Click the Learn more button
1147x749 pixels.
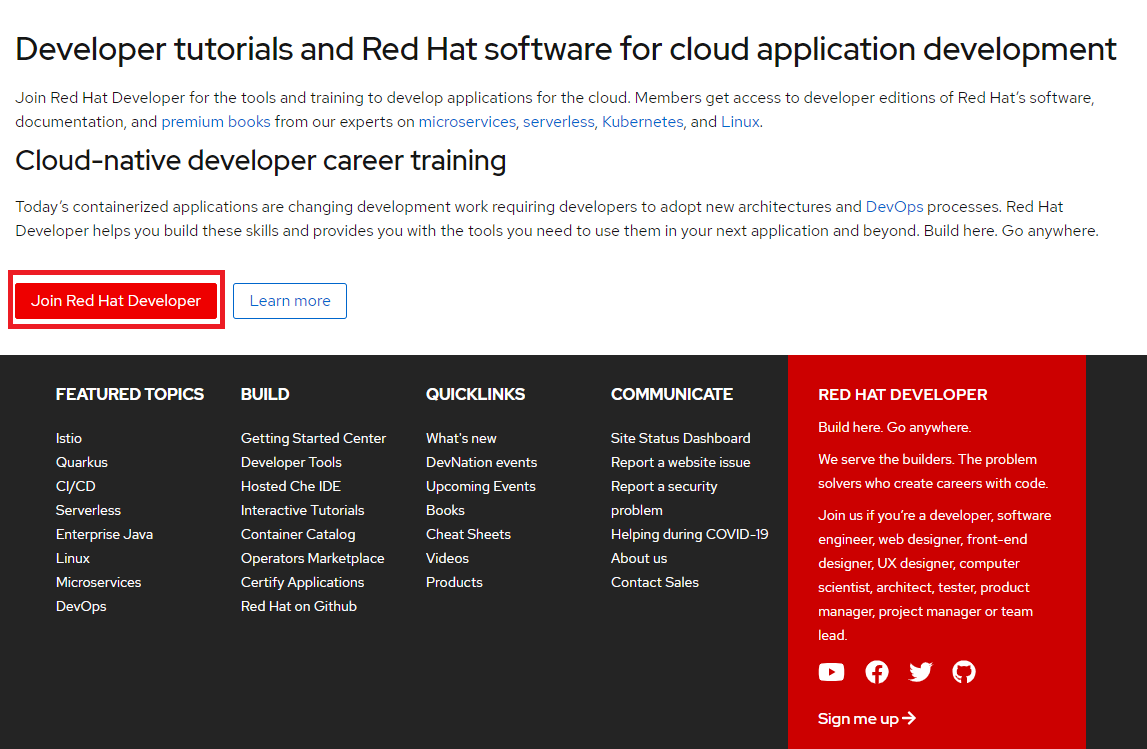(x=289, y=300)
